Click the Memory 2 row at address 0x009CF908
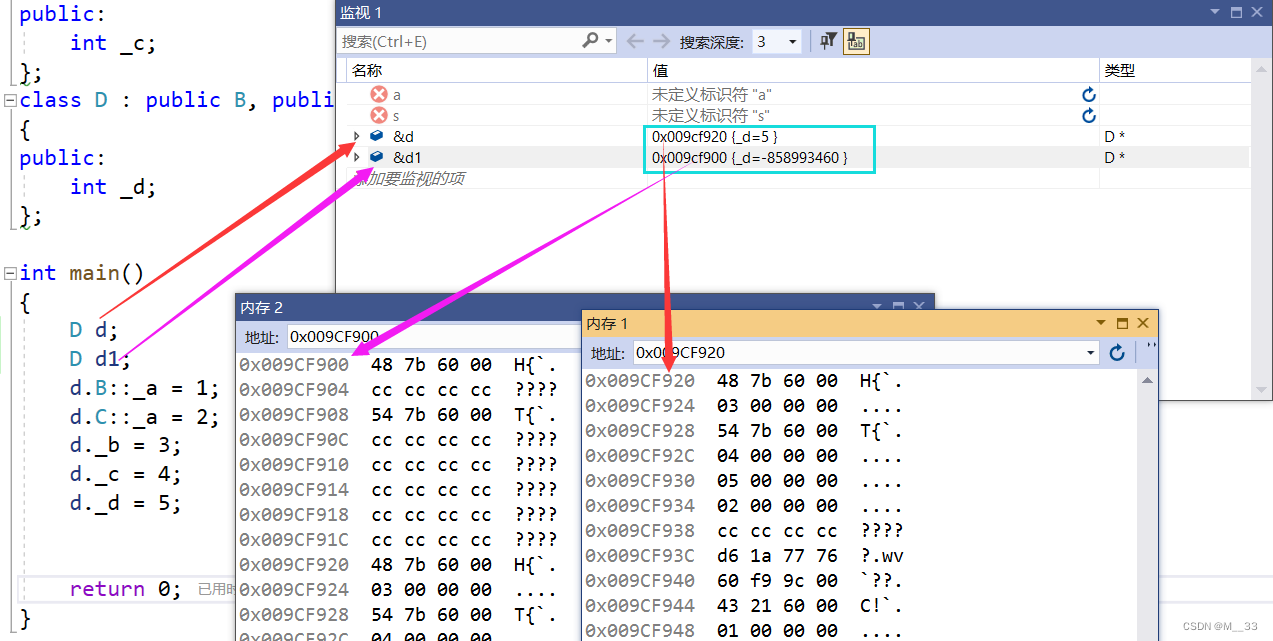Screen dimensions: 1273x641 tap(398, 414)
